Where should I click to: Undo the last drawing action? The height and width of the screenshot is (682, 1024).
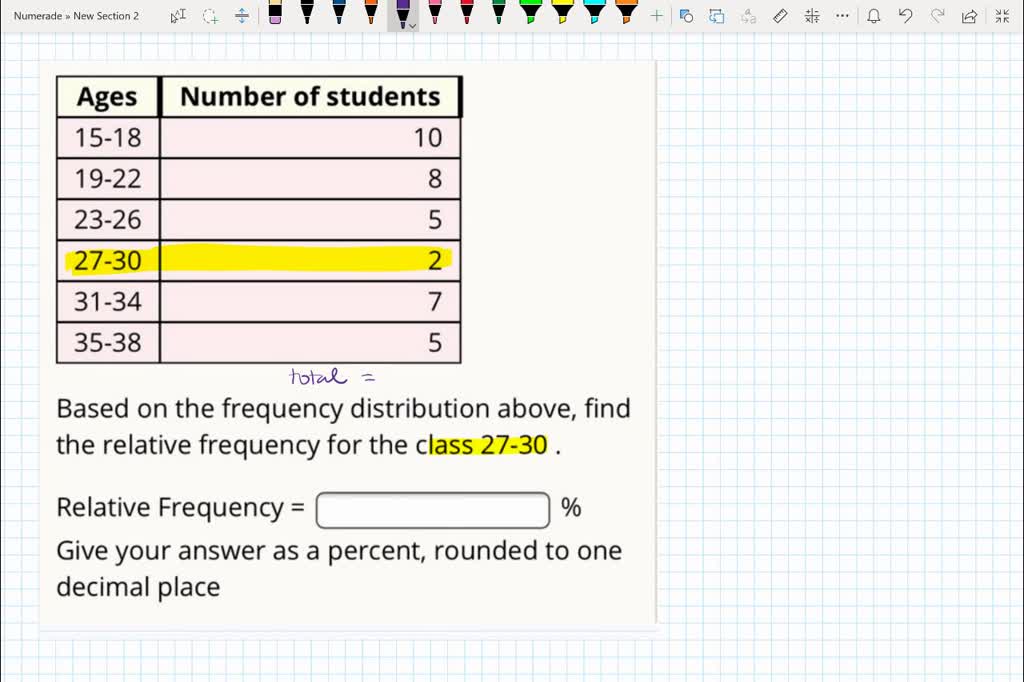(x=903, y=16)
